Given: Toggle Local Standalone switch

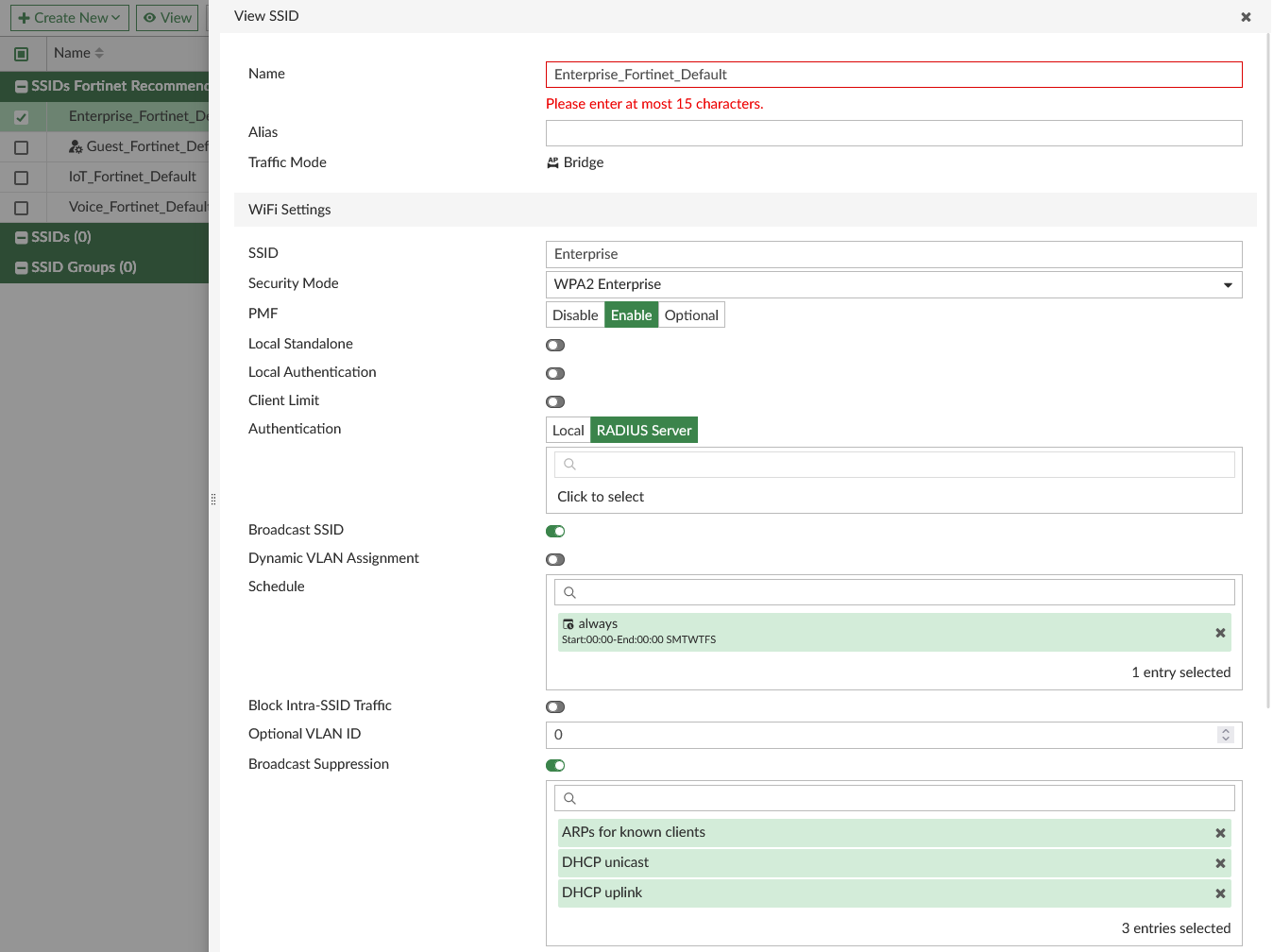Looking at the screenshot, I should 555,346.
